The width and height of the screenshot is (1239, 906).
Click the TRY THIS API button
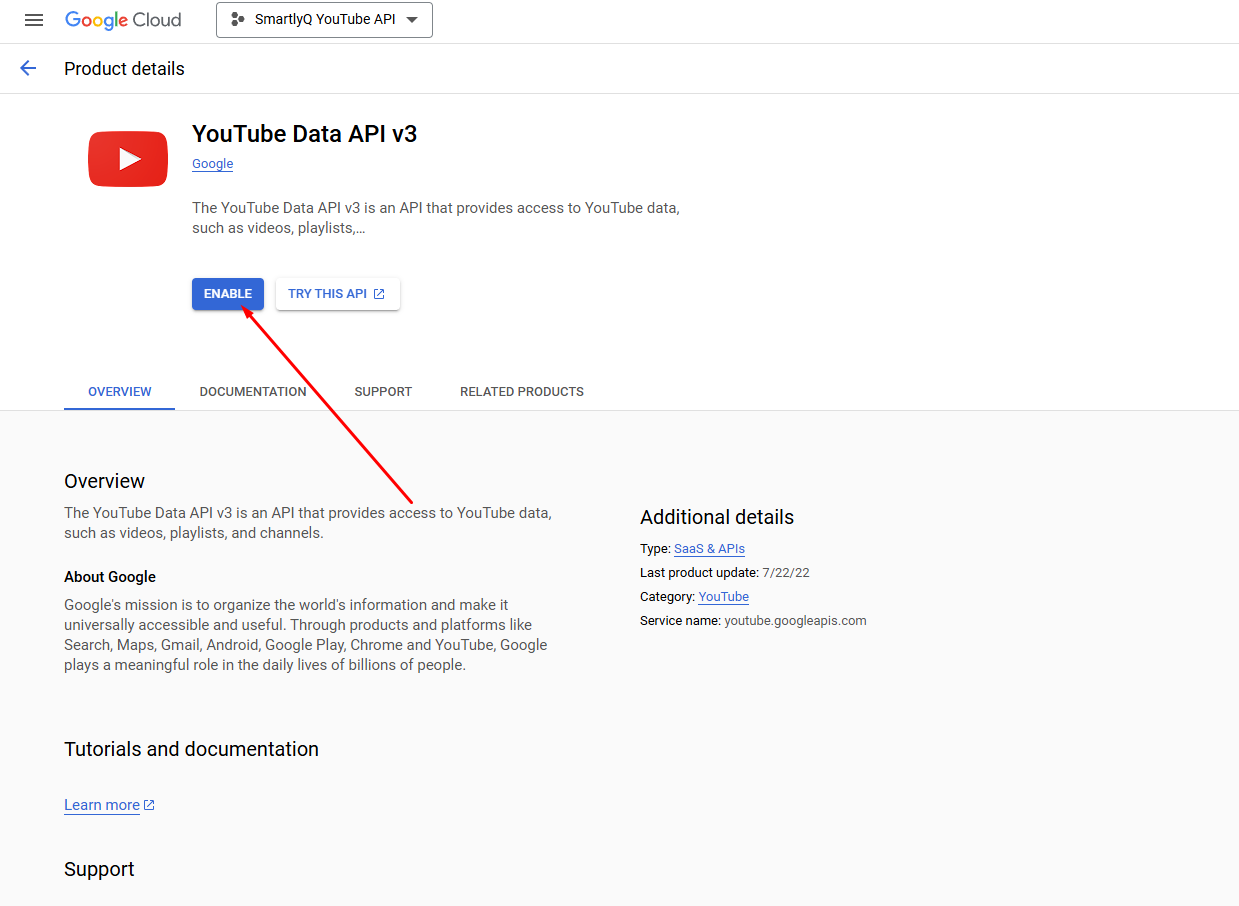tap(338, 294)
